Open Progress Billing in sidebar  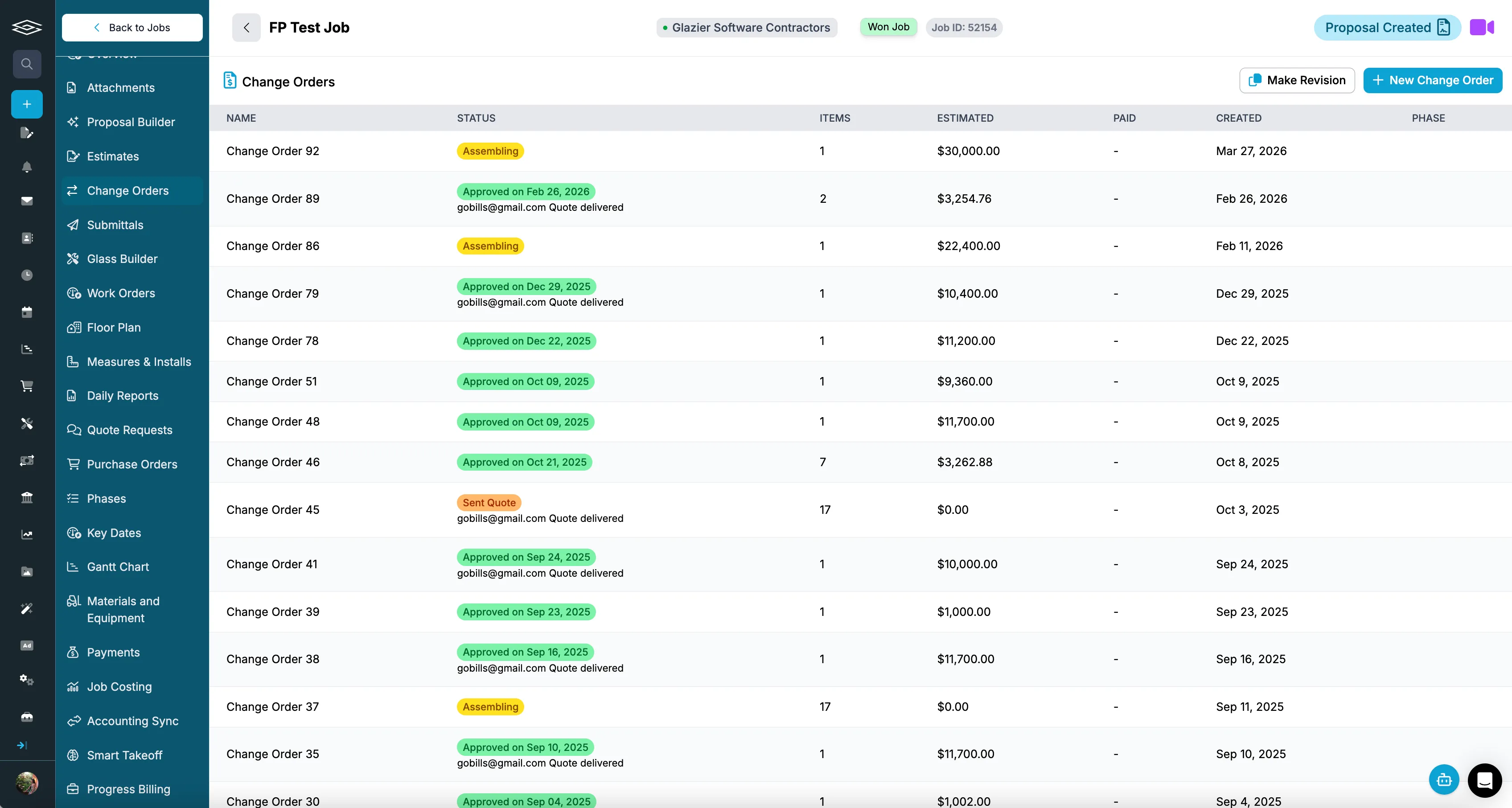pyautogui.click(x=132, y=789)
